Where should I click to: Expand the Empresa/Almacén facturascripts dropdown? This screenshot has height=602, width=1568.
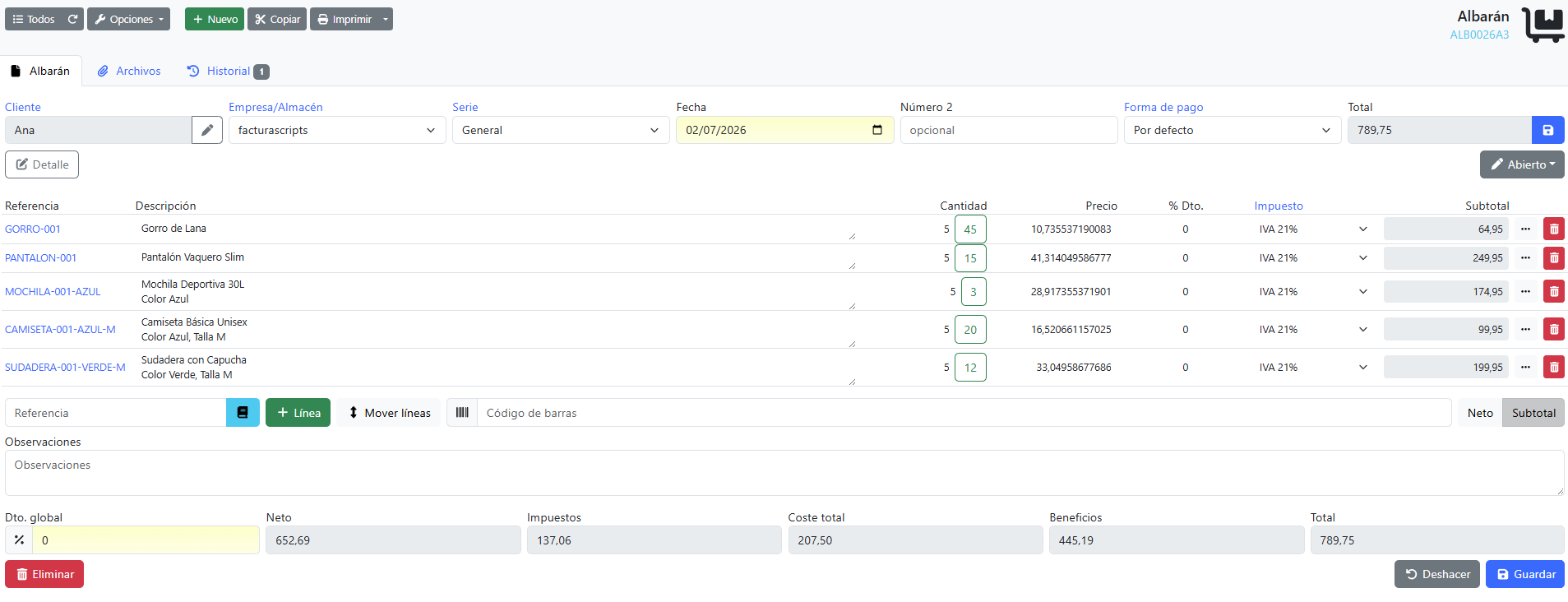337,130
